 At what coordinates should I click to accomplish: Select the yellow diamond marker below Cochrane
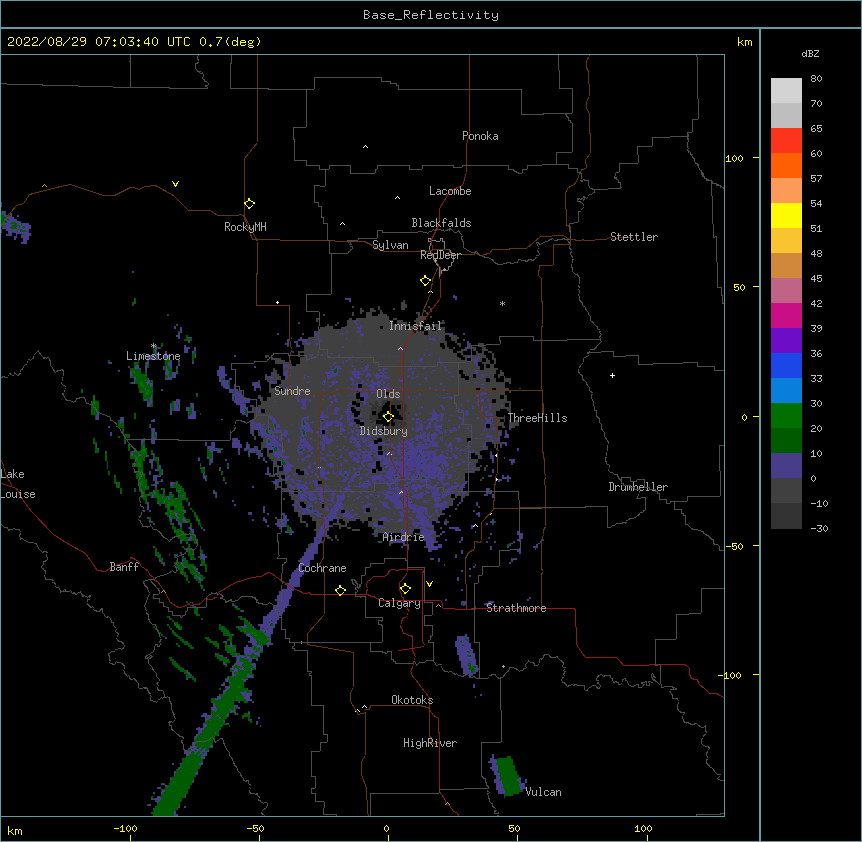coord(340,590)
